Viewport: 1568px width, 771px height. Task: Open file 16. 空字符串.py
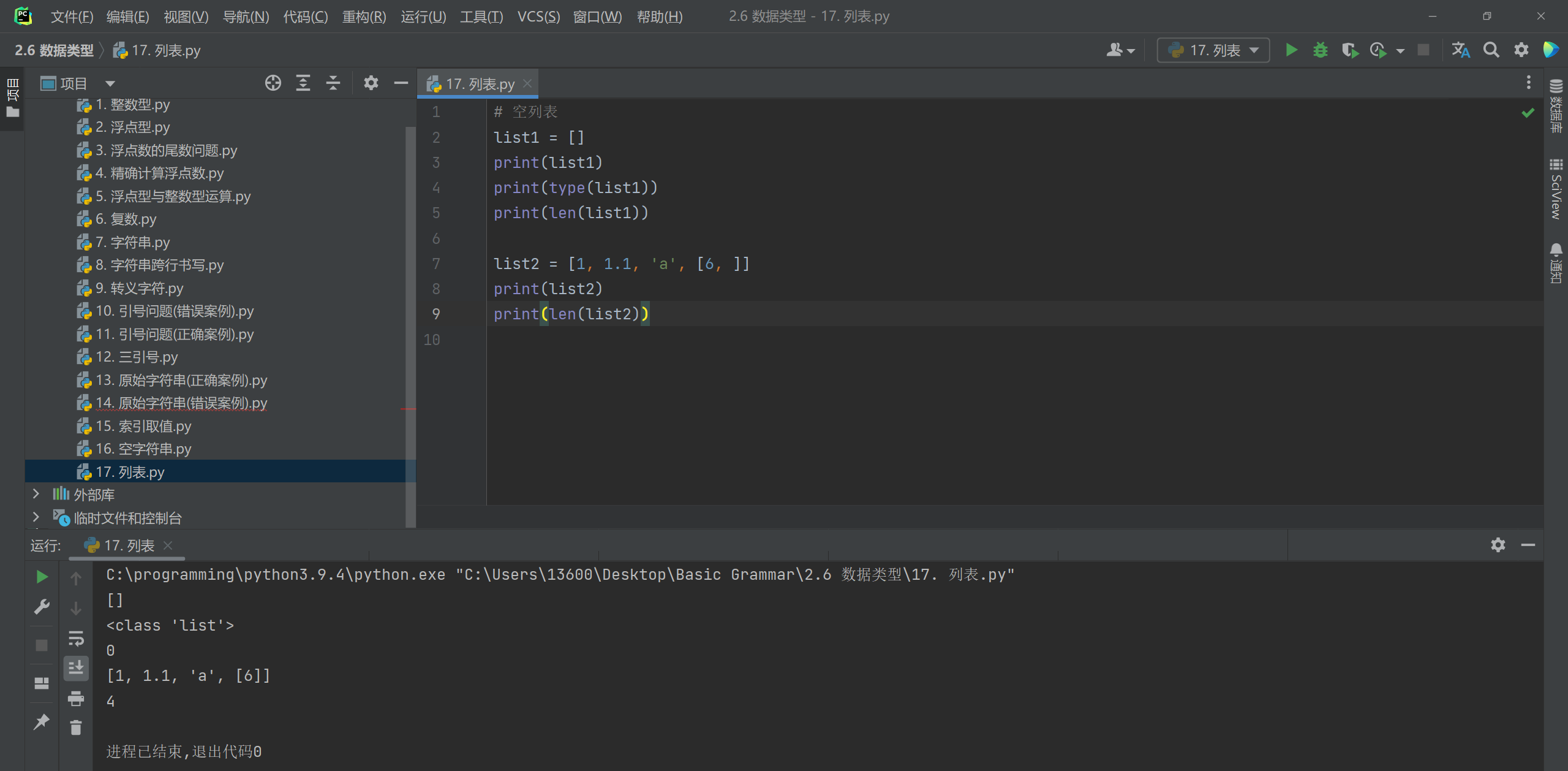pyautogui.click(x=143, y=449)
